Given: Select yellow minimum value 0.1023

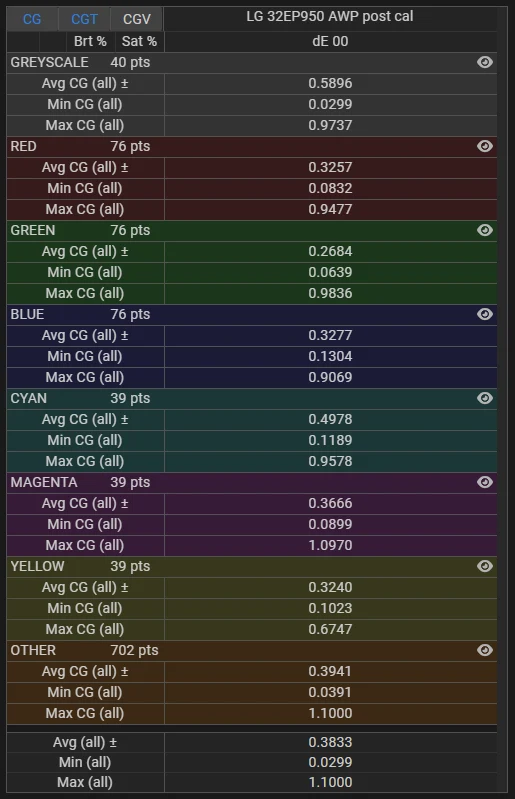Looking at the screenshot, I should tap(330, 608).
